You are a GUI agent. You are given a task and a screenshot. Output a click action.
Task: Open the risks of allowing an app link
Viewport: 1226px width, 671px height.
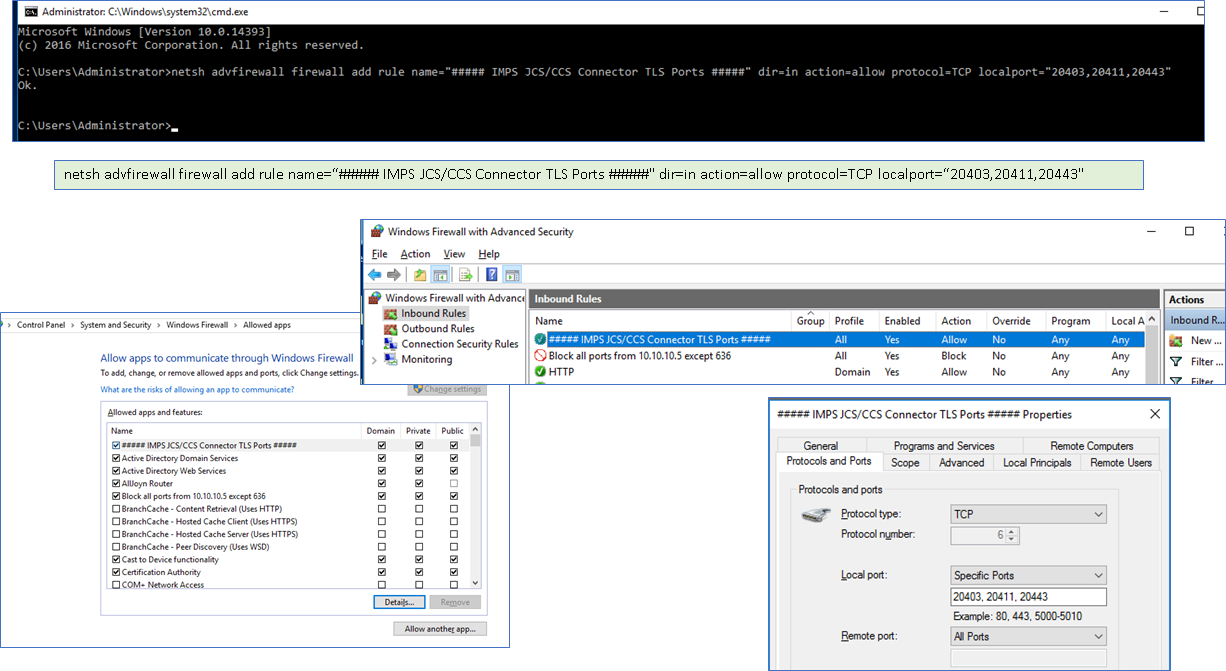pos(197,389)
